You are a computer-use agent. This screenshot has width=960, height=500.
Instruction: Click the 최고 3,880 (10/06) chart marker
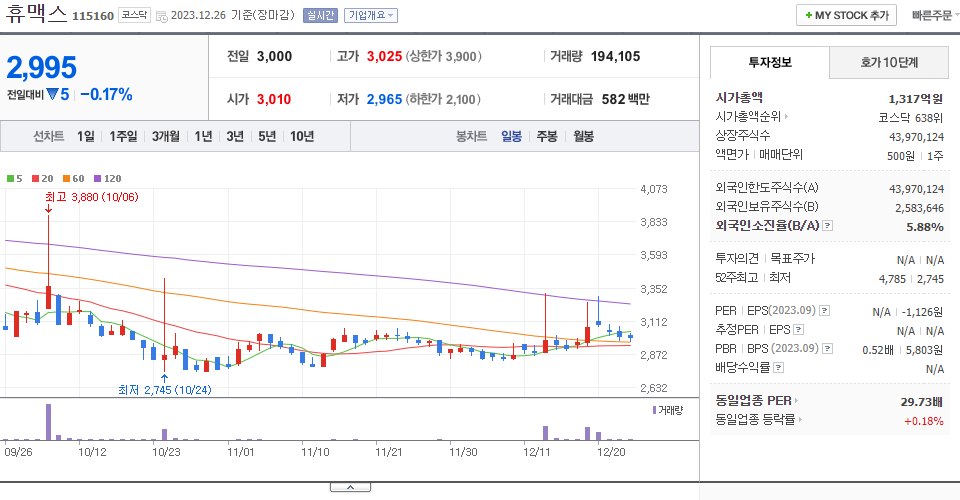(x=92, y=197)
